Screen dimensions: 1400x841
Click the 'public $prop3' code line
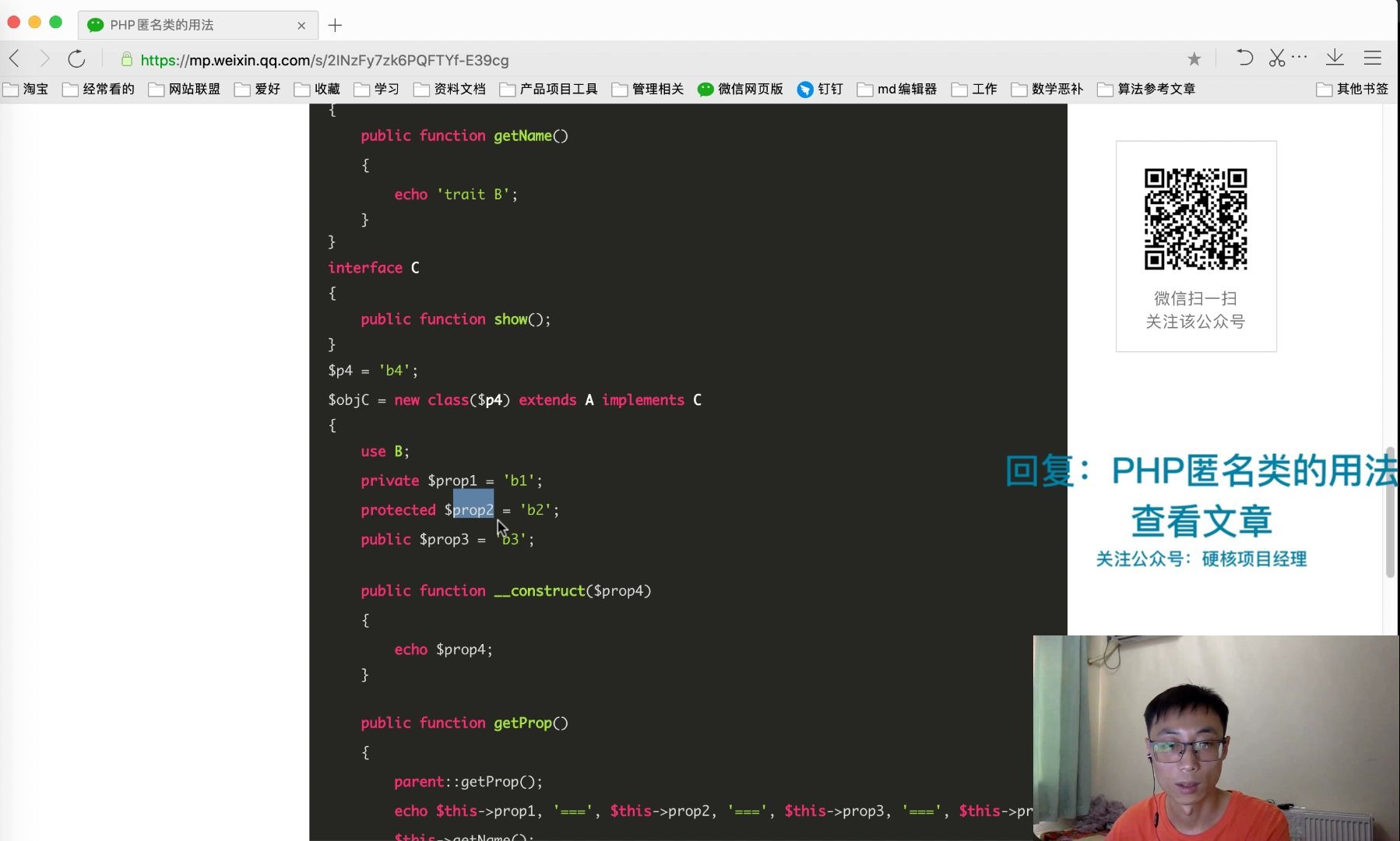448,540
